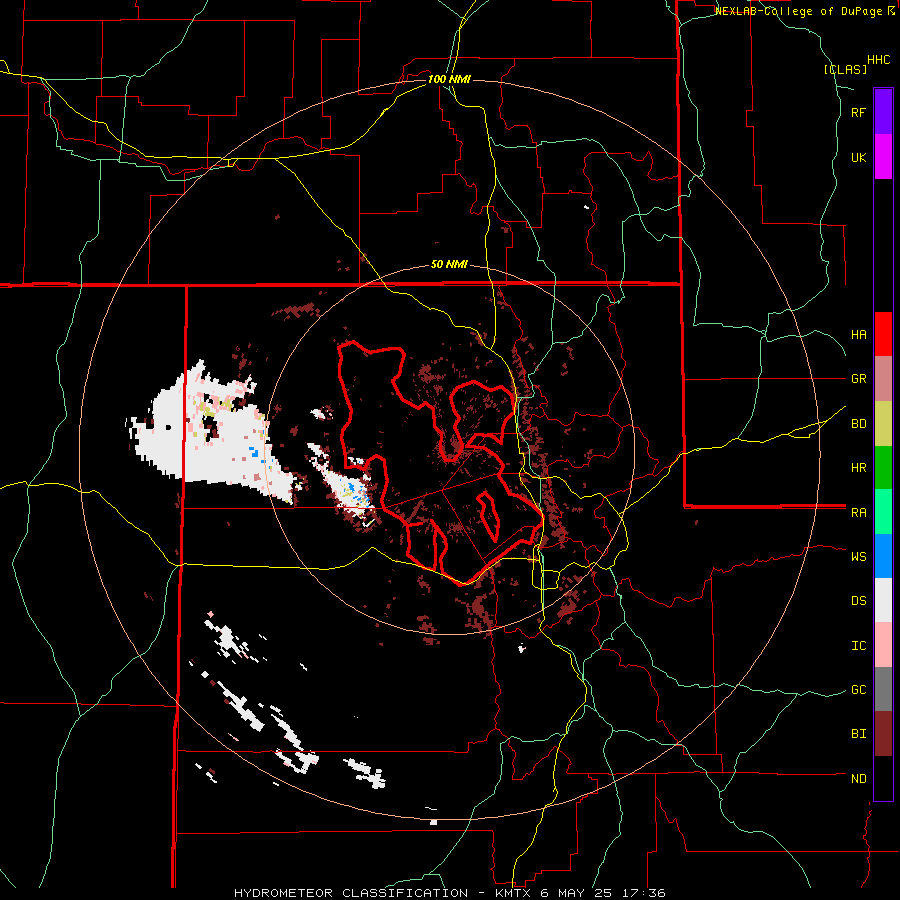Click the 50 NMI range ring label
The width and height of the screenshot is (900, 900).
coord(449,264)
